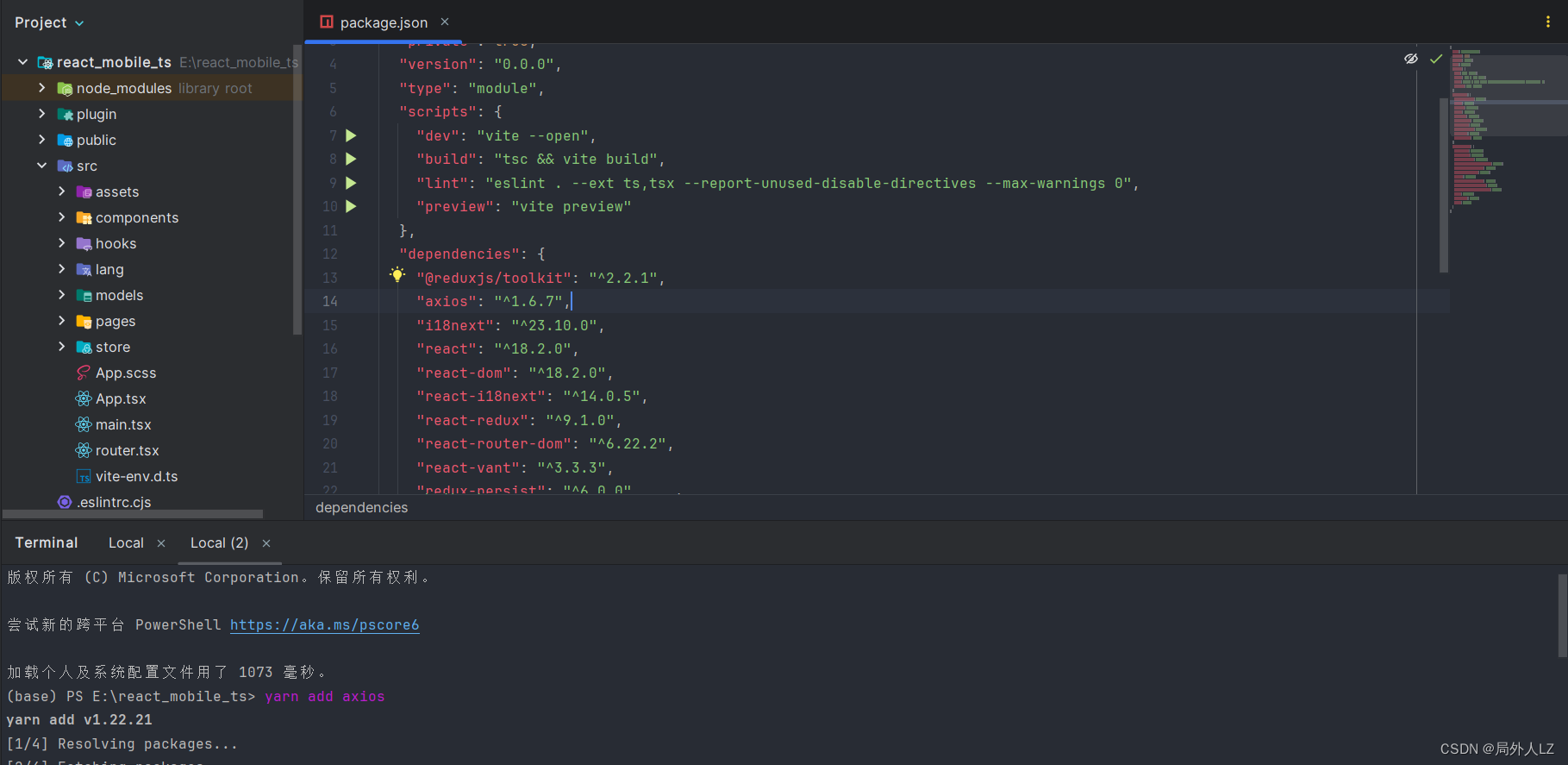Run the lint script gutter arrow
Screen dimensions: 1568x765
click(351, 183)
